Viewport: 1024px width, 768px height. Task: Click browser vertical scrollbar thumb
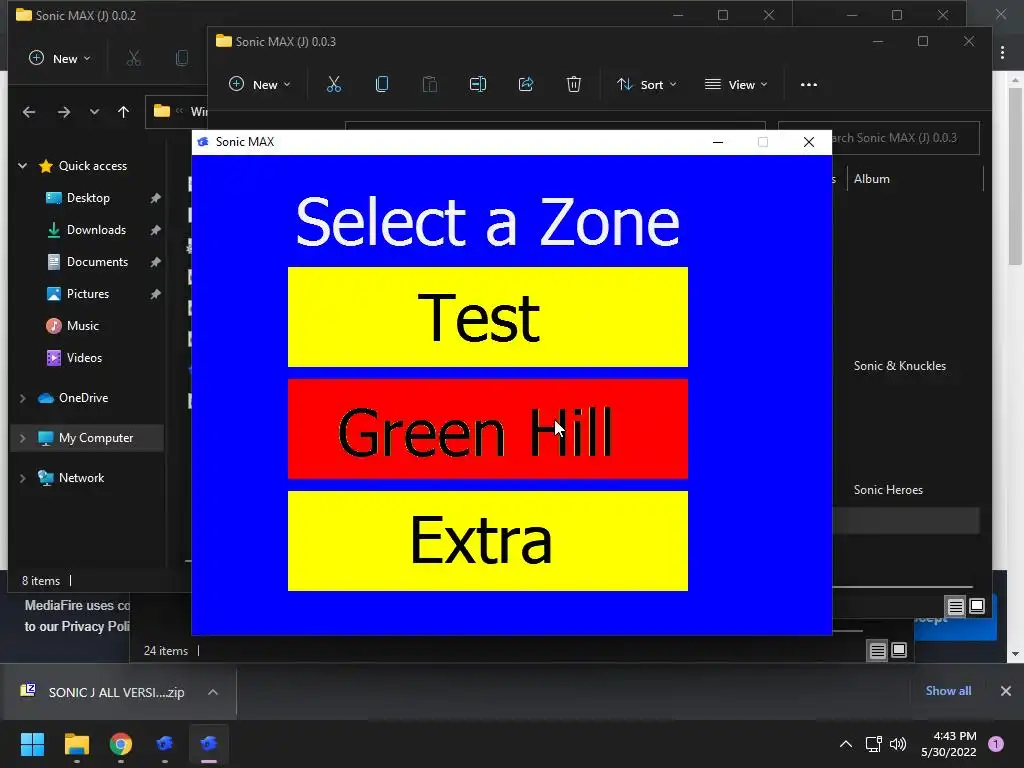click(x=1015, y=176)
